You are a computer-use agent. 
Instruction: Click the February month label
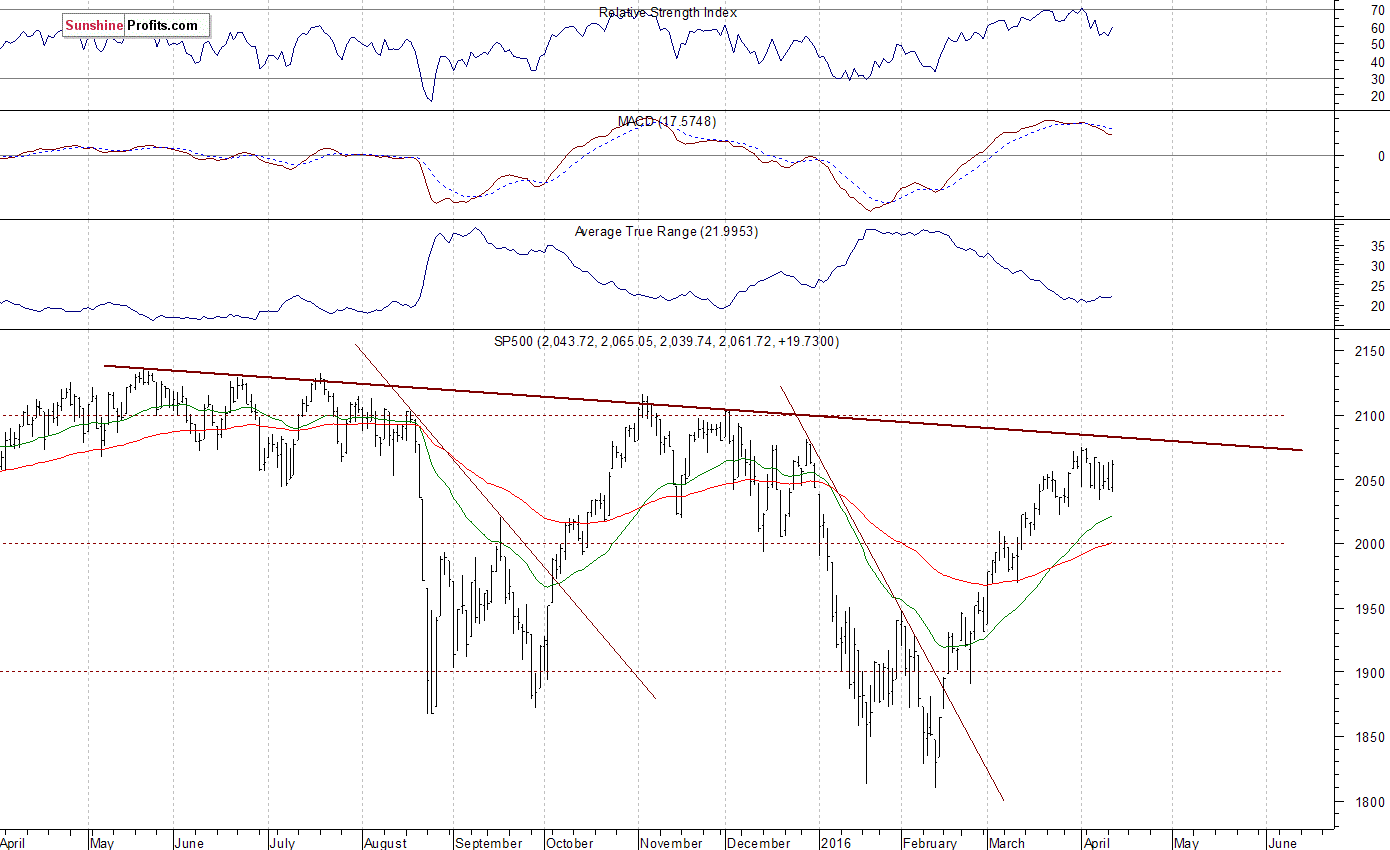(x=931, y=842)
